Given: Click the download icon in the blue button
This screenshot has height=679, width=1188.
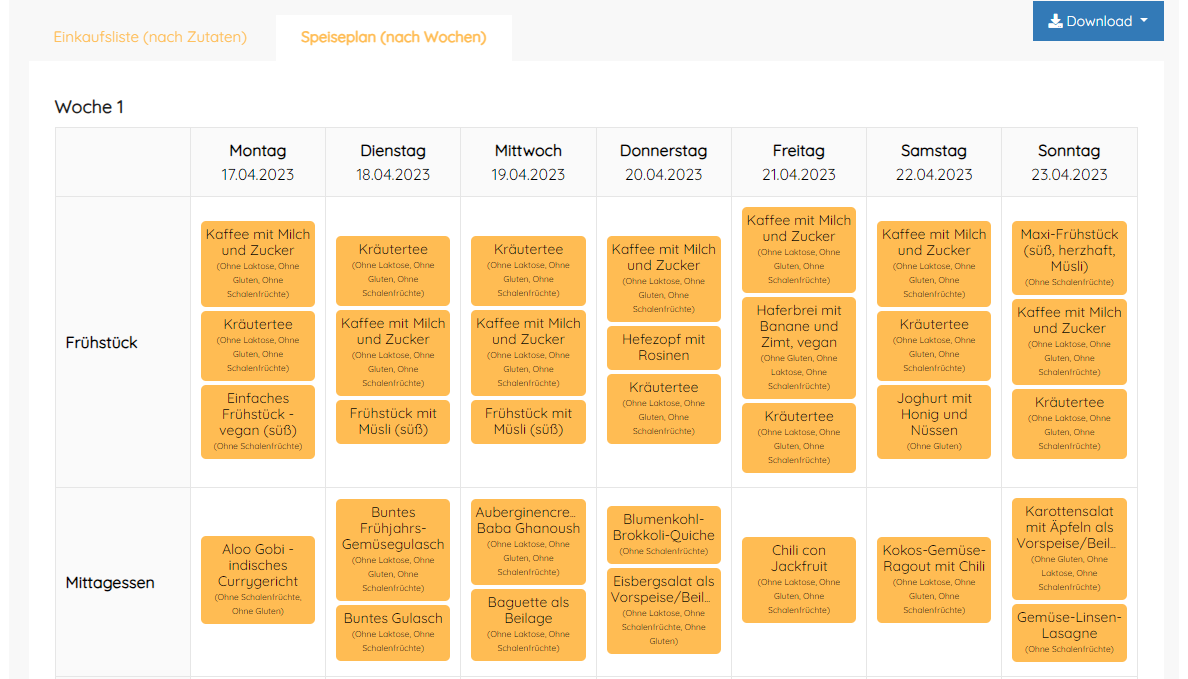Looking at the screenshot, I should [1055, 21].
